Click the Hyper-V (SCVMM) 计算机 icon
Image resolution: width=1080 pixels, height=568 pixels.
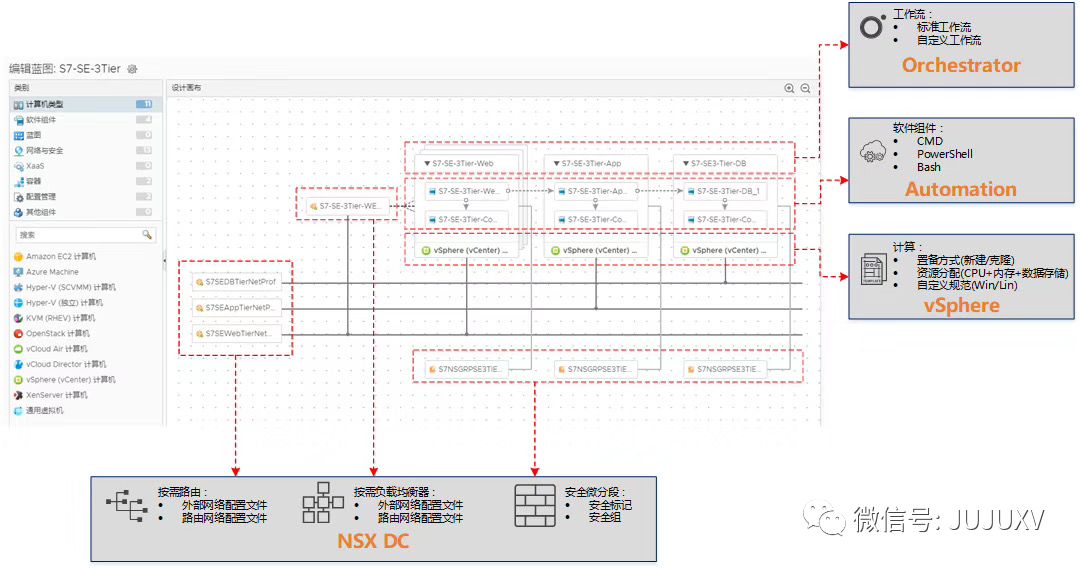point(19,287)
